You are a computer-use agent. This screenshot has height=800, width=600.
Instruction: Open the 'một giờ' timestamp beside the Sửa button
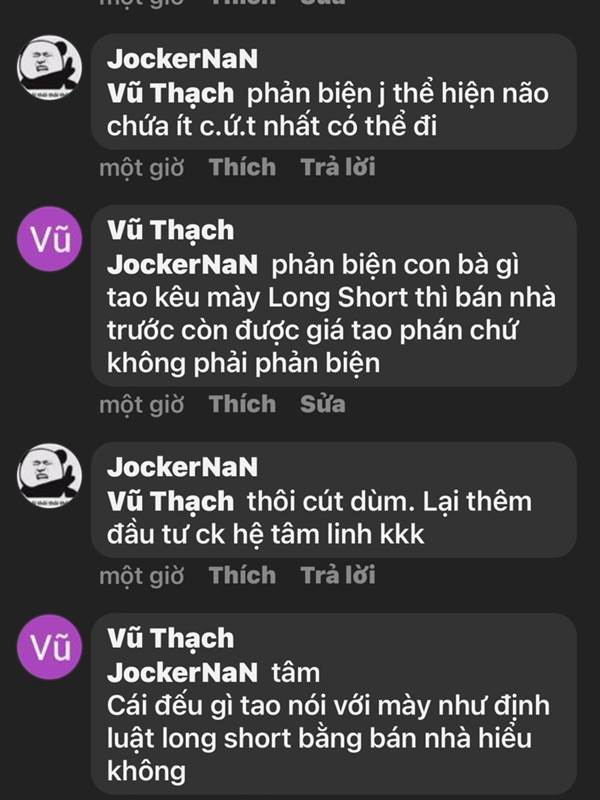(141, 404)
